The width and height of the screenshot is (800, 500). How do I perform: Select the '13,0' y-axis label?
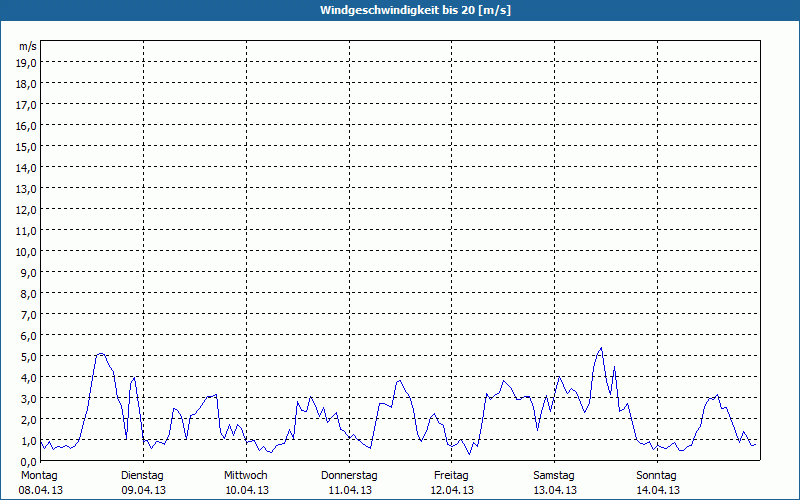(26, 189)
